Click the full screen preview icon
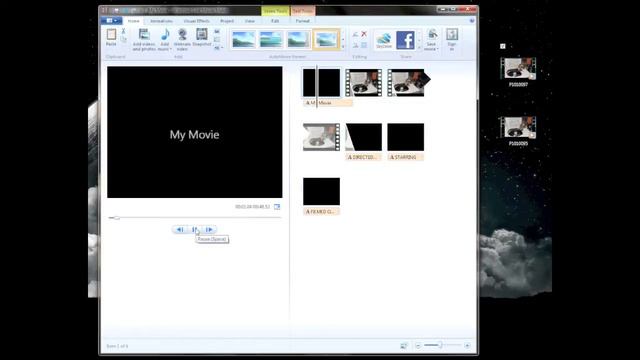640x360 pixels. 277,207
